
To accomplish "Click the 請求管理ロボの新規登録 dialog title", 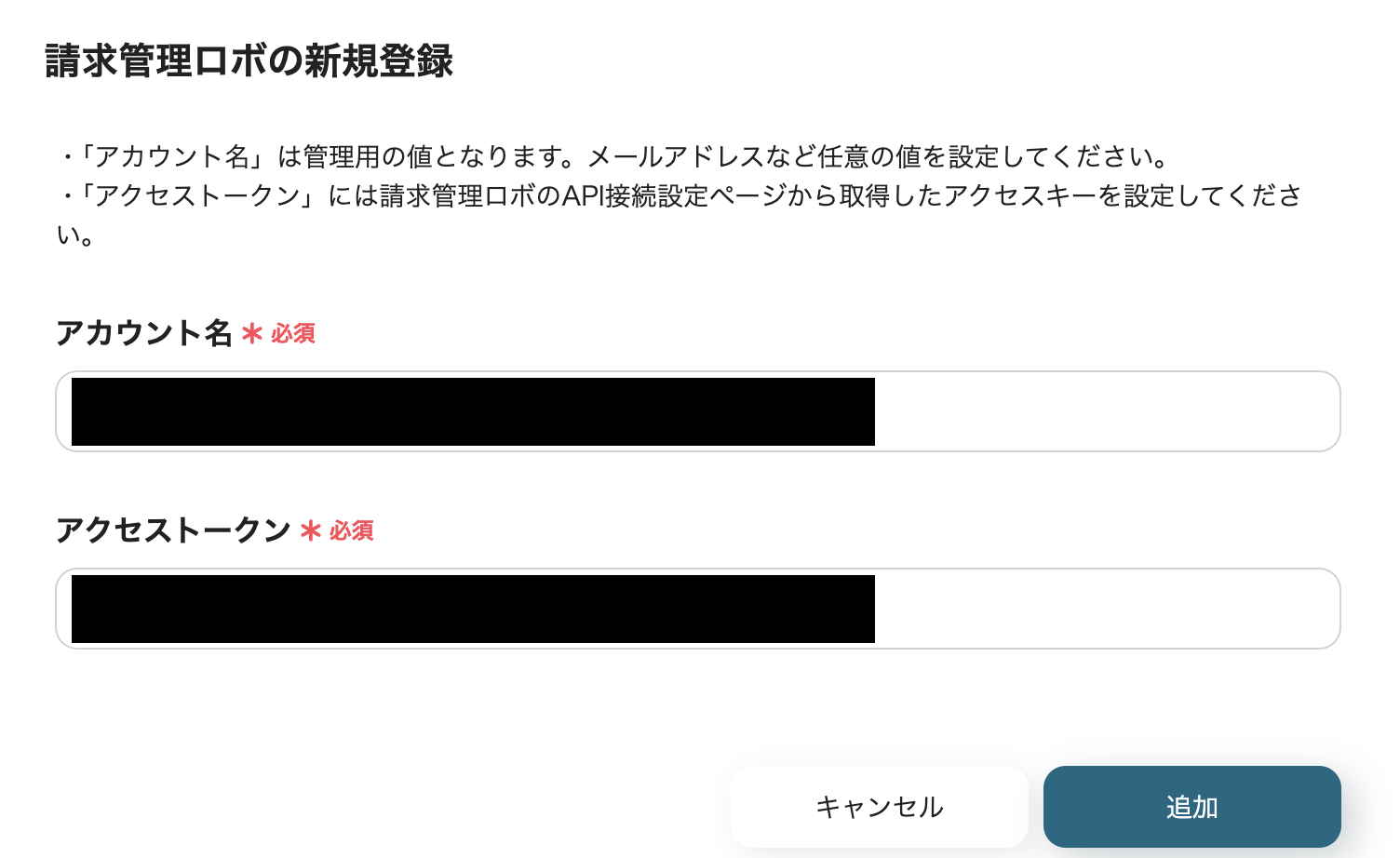I will click(x=249, y=61).
